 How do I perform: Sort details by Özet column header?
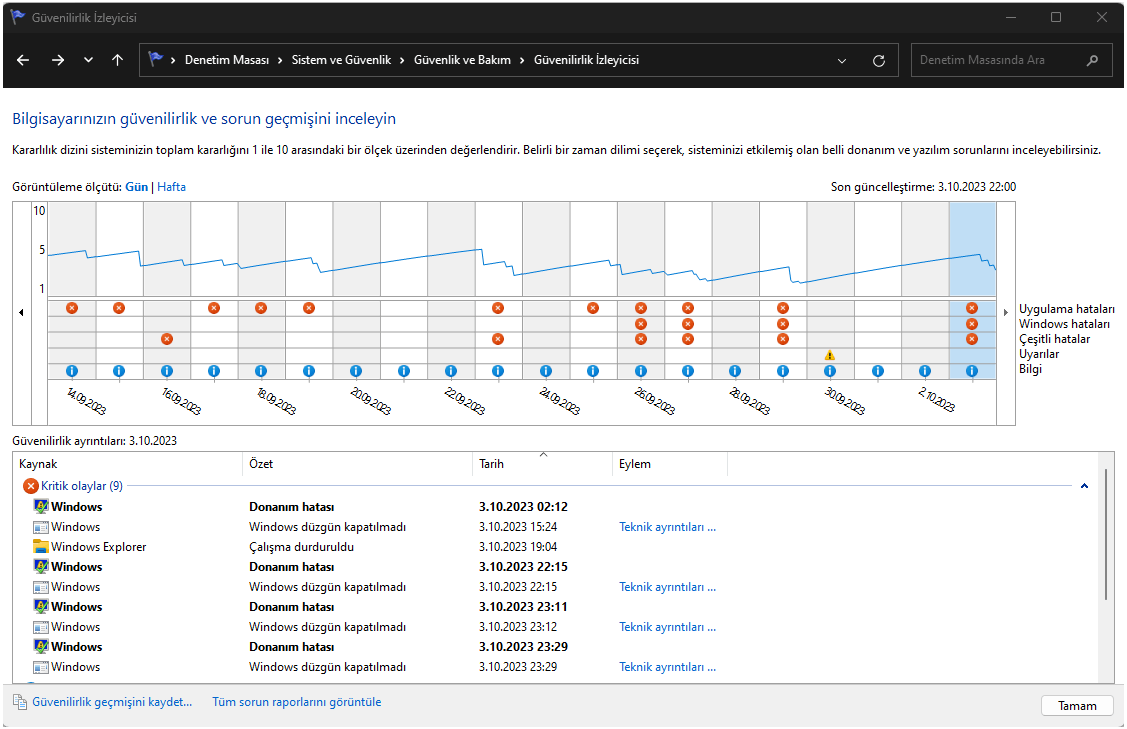click(x=357, y=464)
